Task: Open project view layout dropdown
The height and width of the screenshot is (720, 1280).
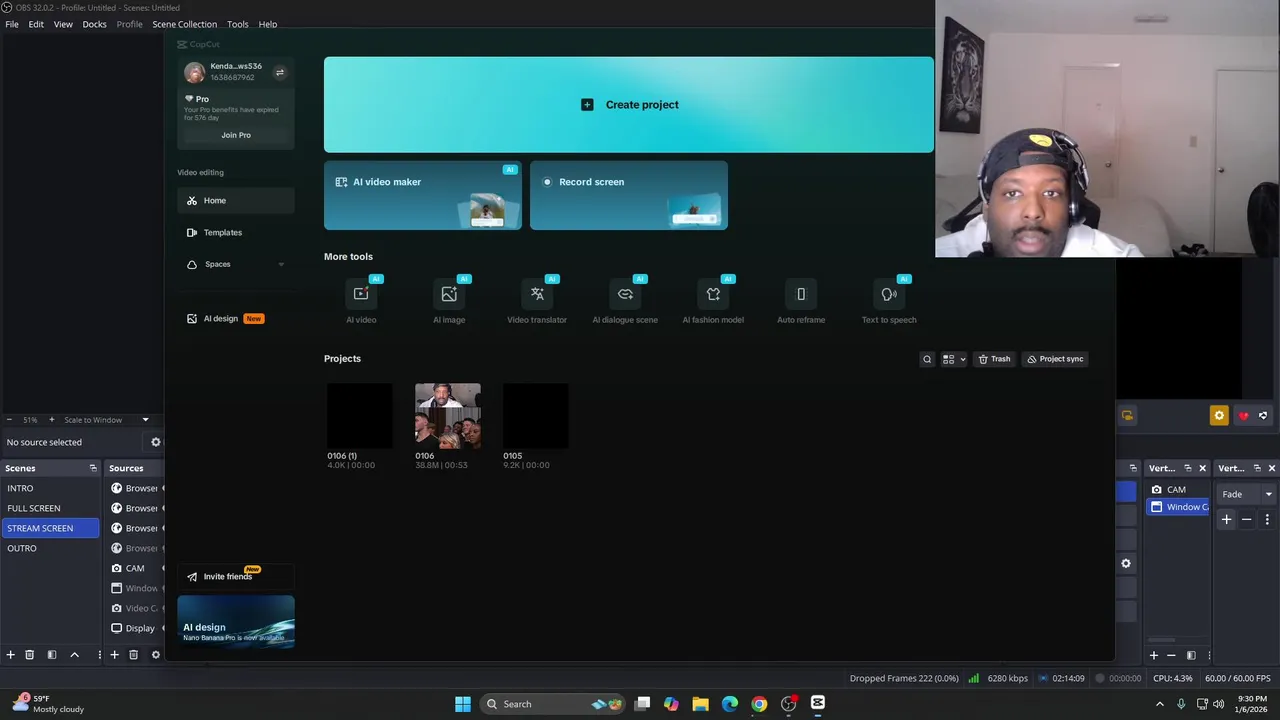Action: [x=954, y=359]
